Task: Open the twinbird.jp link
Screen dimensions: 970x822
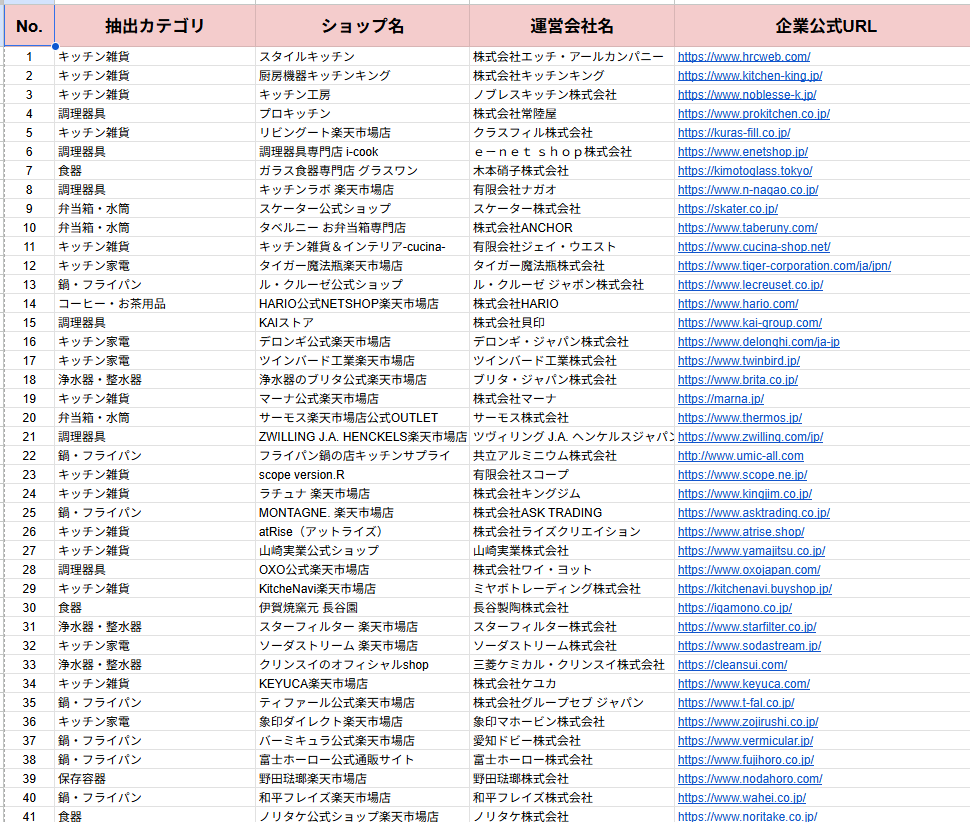Action: pos(739,361)
